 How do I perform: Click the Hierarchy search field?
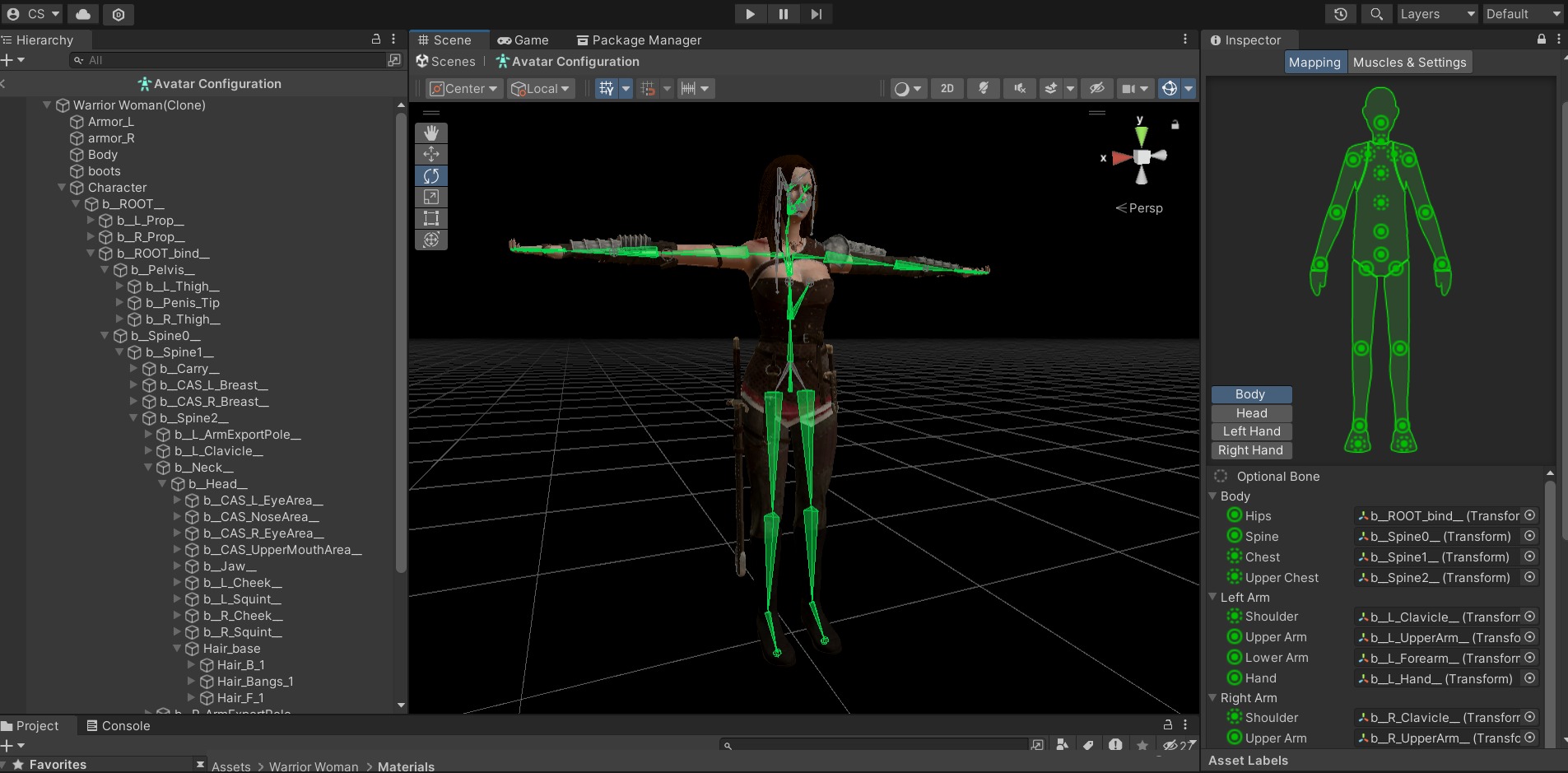pos(227,60)
